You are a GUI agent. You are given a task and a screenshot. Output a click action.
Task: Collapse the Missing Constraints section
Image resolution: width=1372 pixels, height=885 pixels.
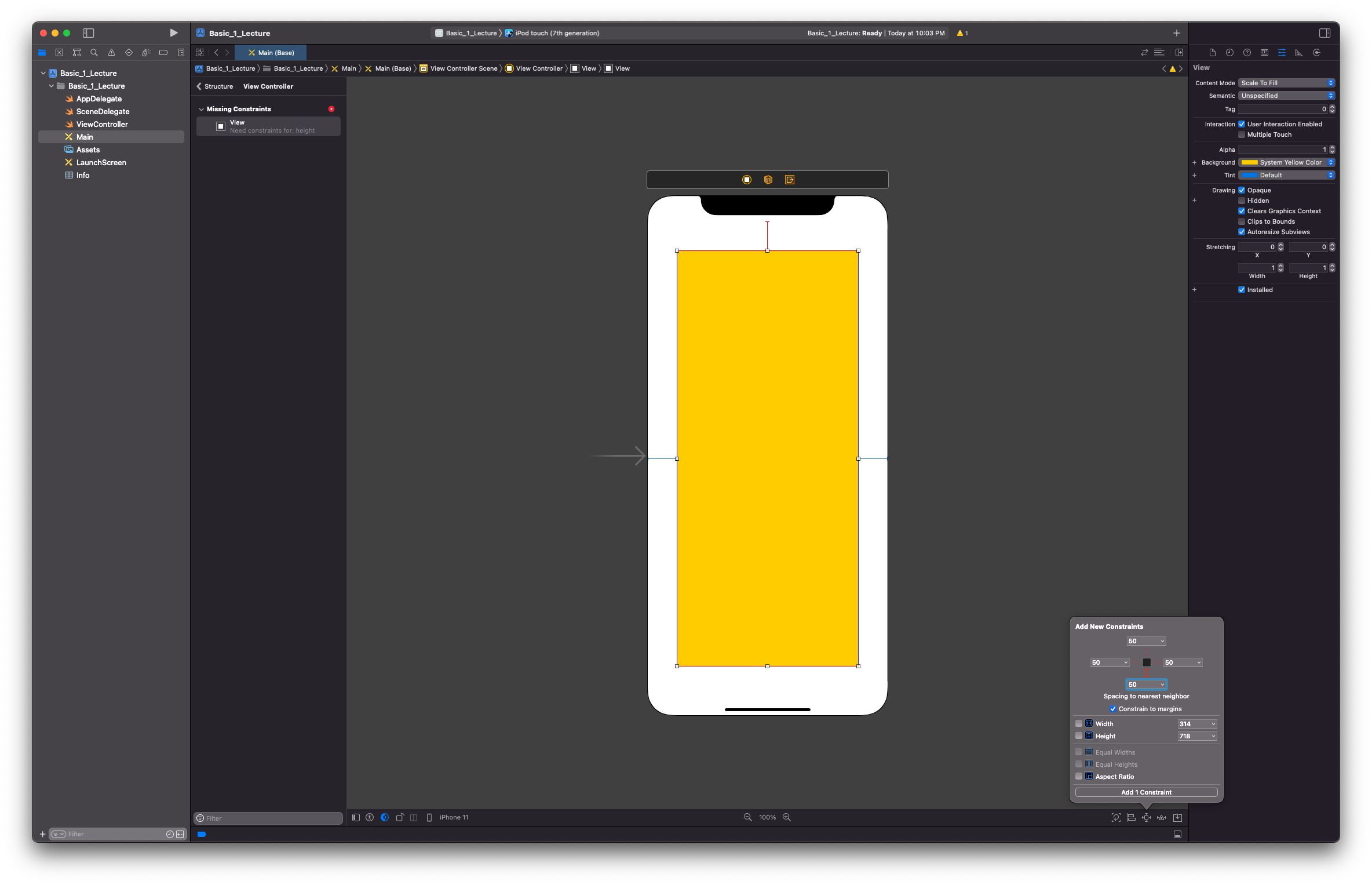coord(201,109)
